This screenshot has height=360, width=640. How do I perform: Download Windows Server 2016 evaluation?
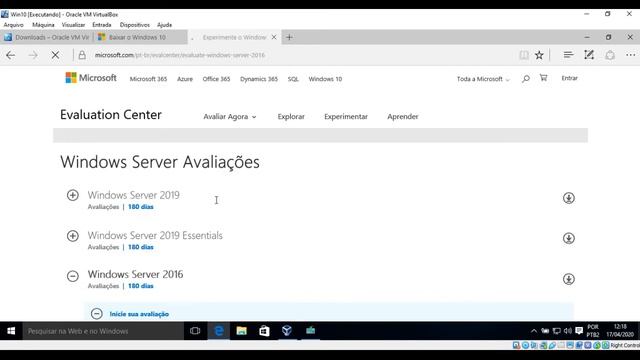click(569, 279)
